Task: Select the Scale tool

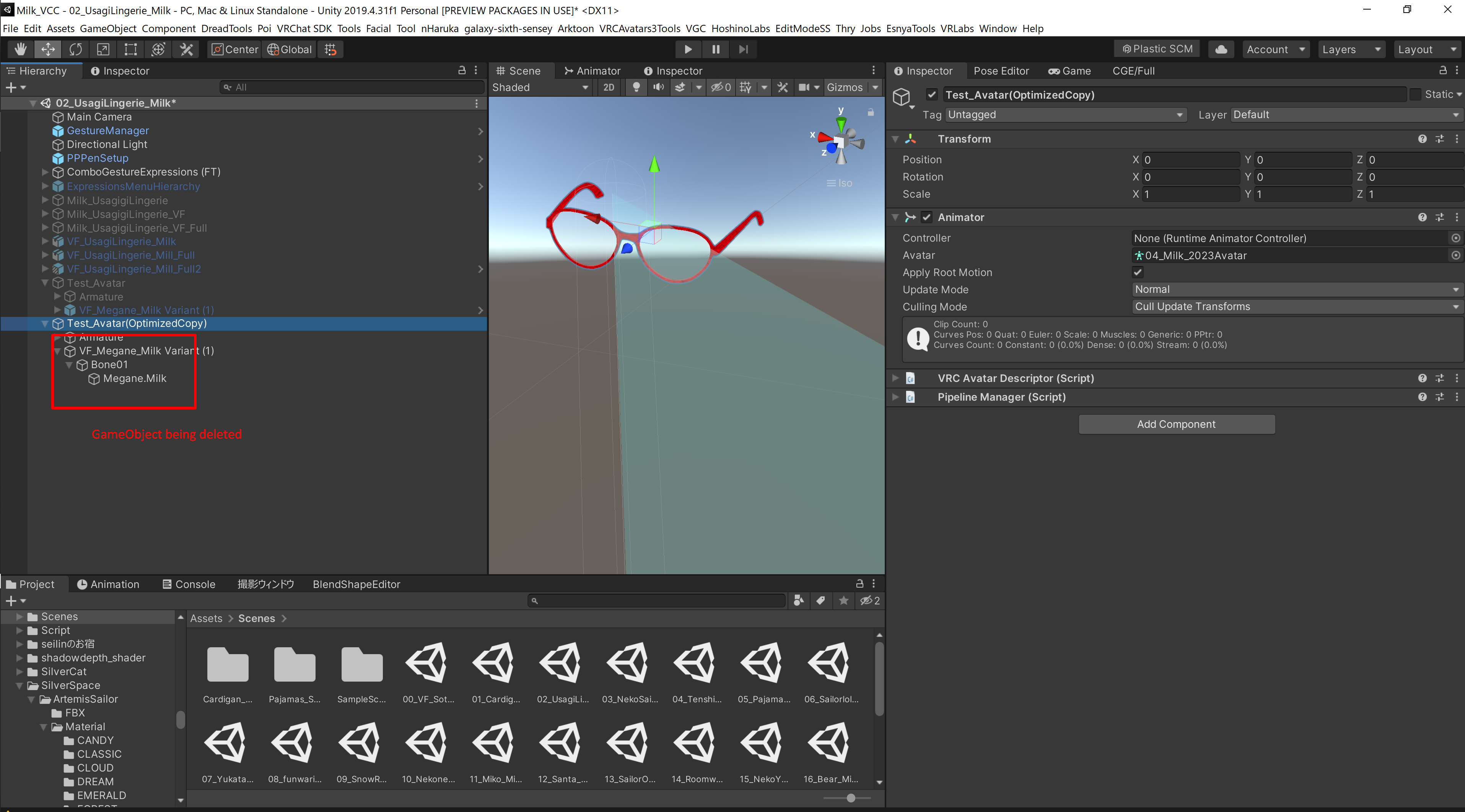Action: pyautogui.click(x=103, y=49)
